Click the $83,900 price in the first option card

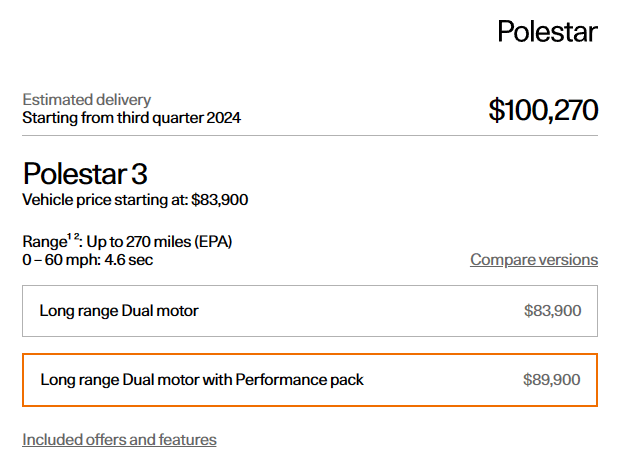coord(552,311)
